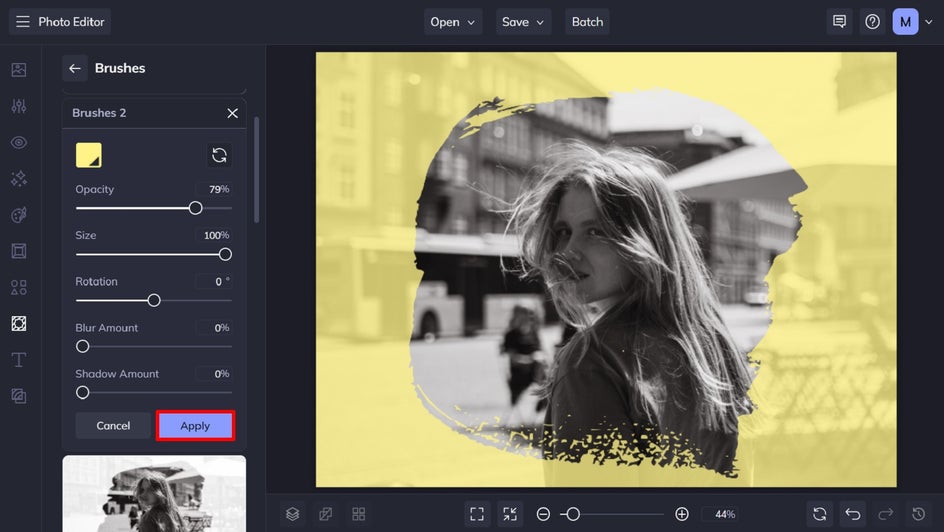Expand the account dropdown arrow
The image size is (944, 532).
point(928,22)
